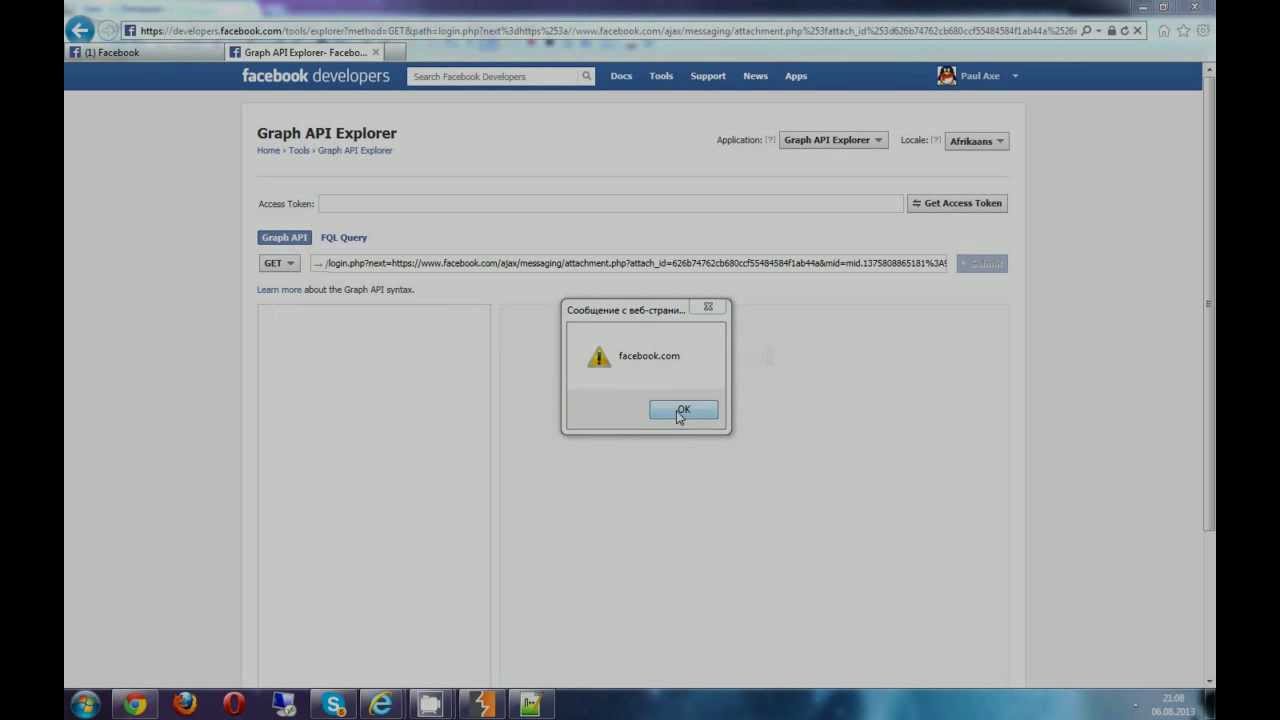Viewport: 1280px width, 720px height.
Task: Open the network computer icon in taskbar
Action: (x=283, y=705)
